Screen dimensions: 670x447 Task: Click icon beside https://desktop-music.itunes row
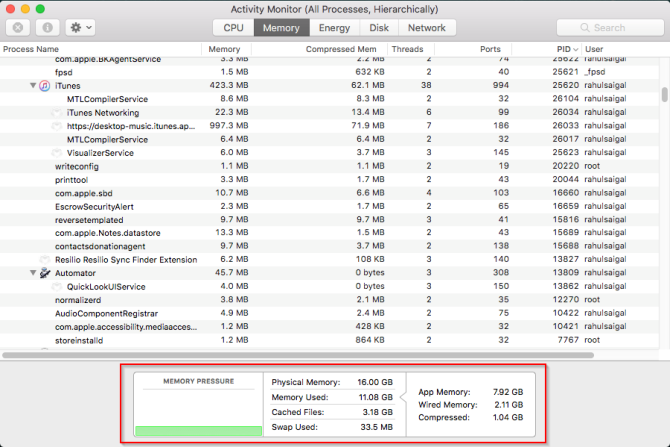(x=56, y=126)
